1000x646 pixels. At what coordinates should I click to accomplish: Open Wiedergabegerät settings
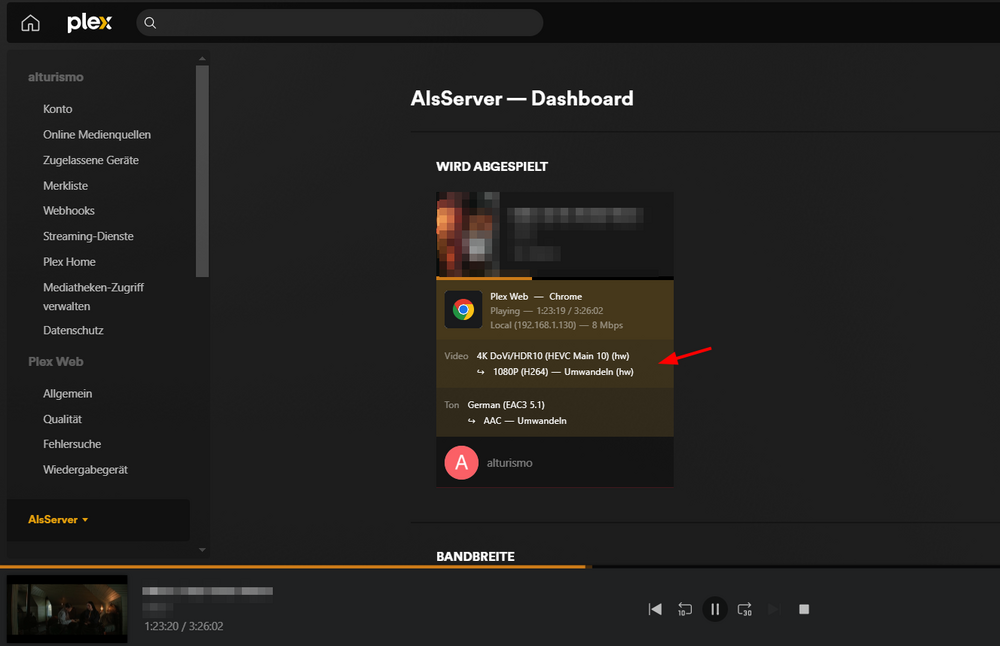tap(85, 469)
